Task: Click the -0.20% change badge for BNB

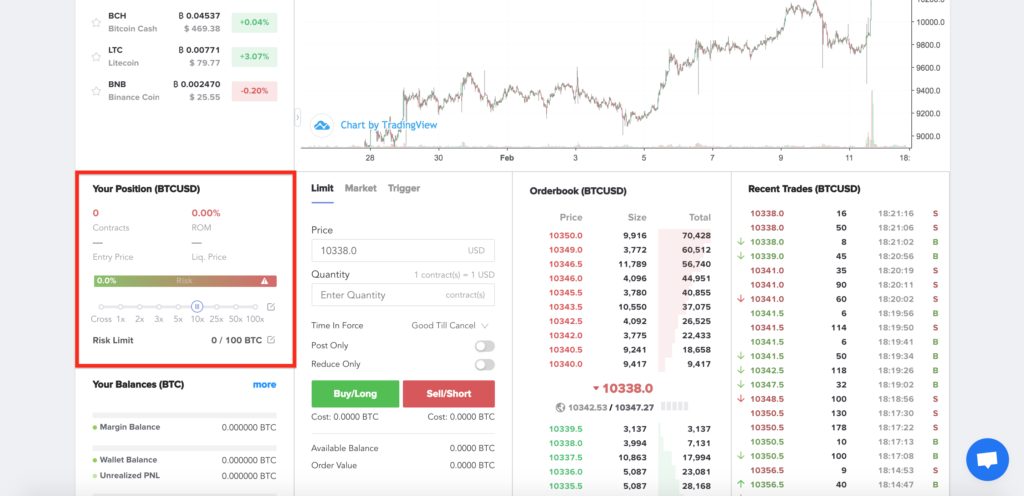Action: coord(254,91)
